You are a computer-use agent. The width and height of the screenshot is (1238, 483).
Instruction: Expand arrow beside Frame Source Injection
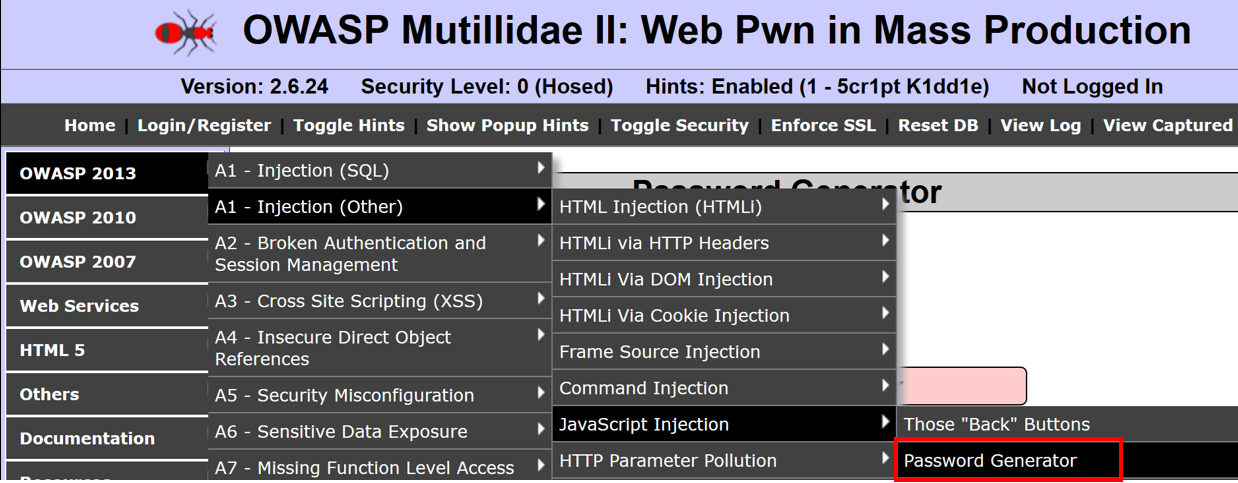pos(885,348)
